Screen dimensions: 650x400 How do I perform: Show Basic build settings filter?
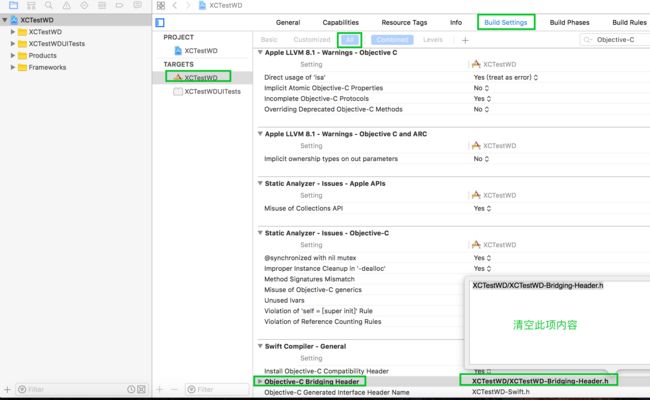click(269, 40)
